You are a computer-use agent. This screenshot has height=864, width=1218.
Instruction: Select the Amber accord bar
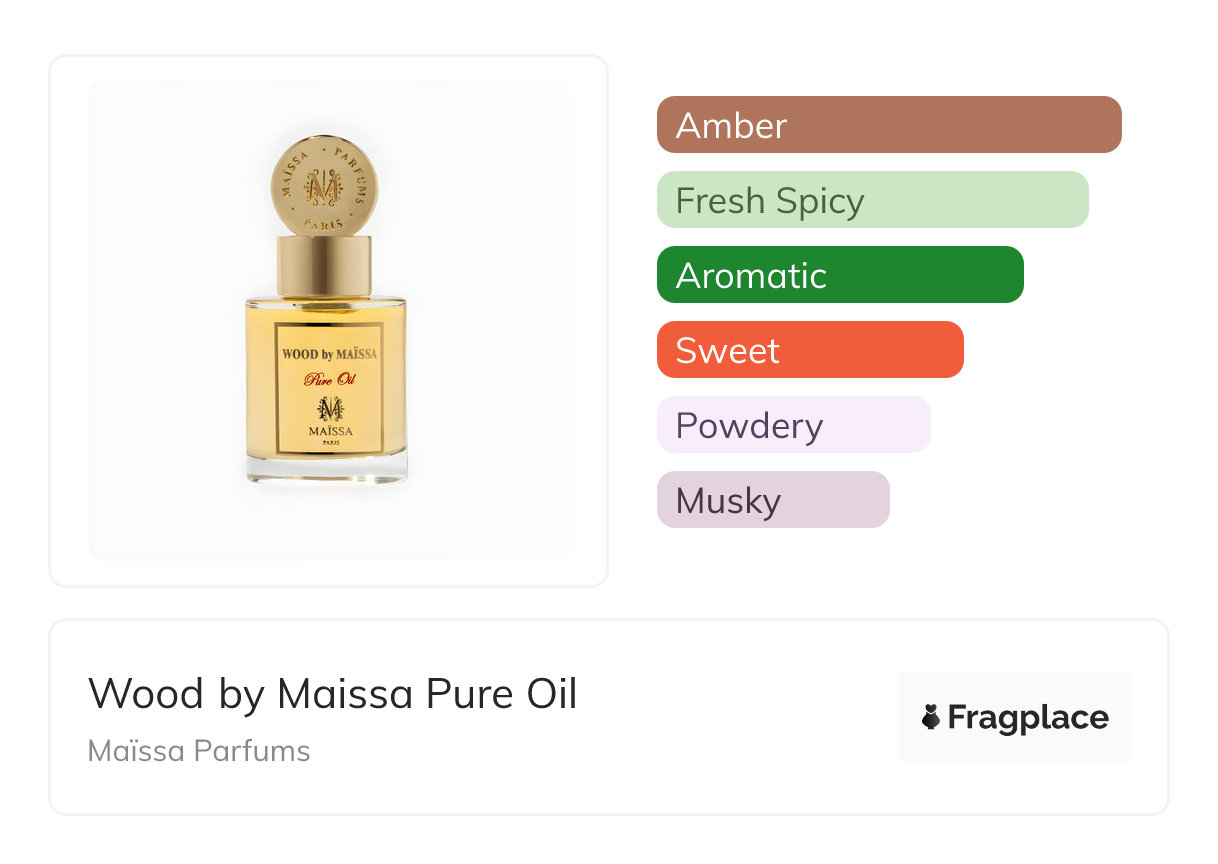tap(889, 125)
